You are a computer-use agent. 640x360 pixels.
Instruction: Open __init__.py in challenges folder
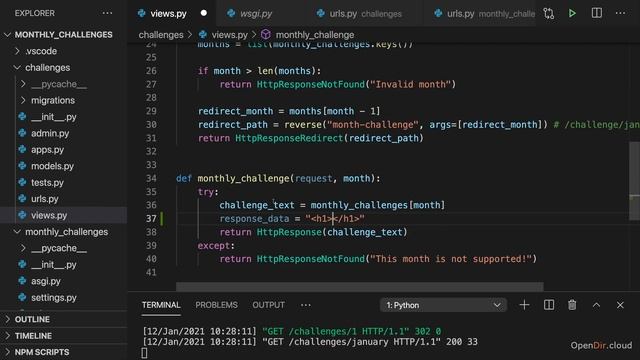pyautogui.click(x=63, y=117)
